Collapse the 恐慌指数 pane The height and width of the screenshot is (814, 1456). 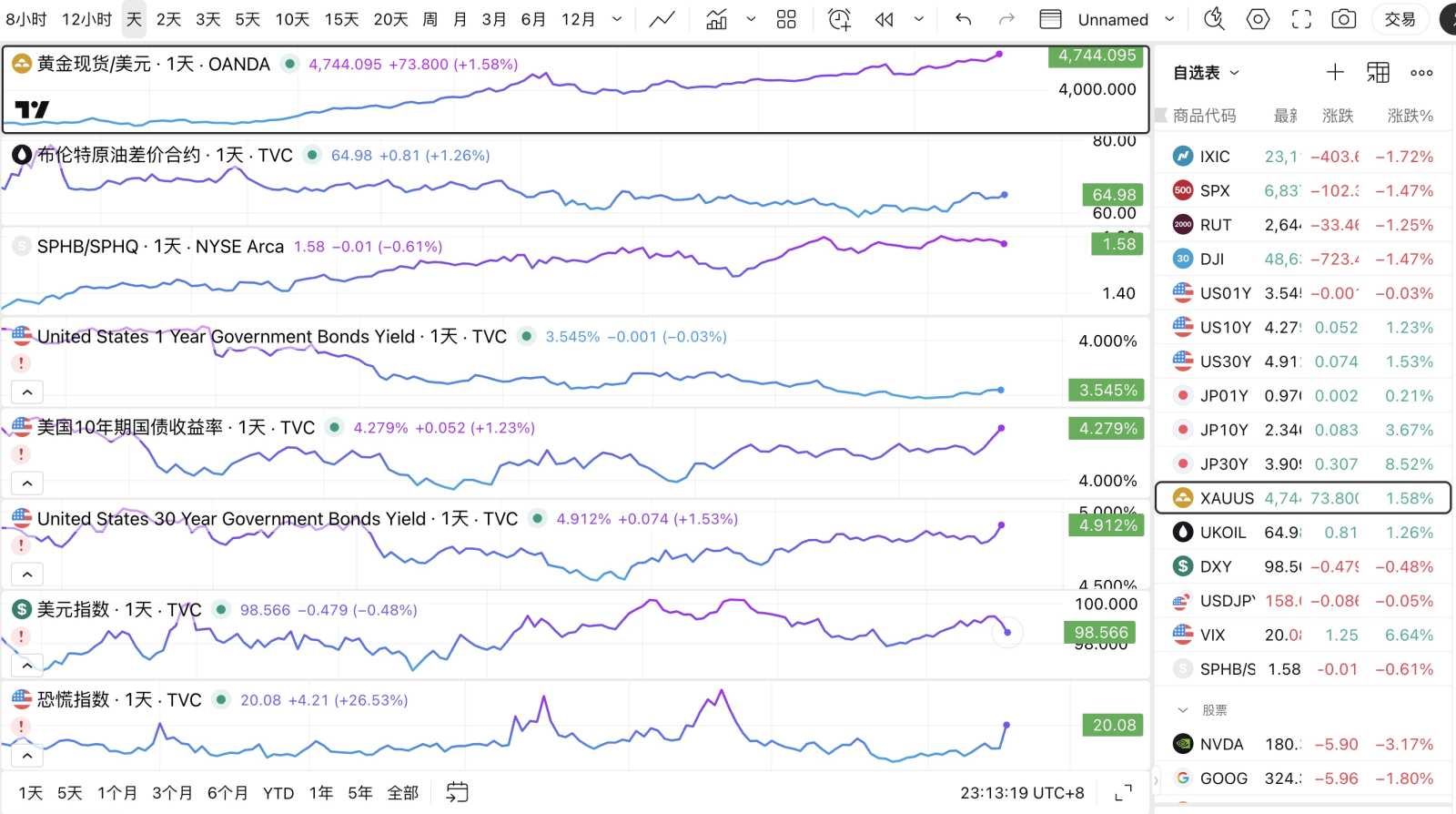pyautogui.click(x=27, y=756)
